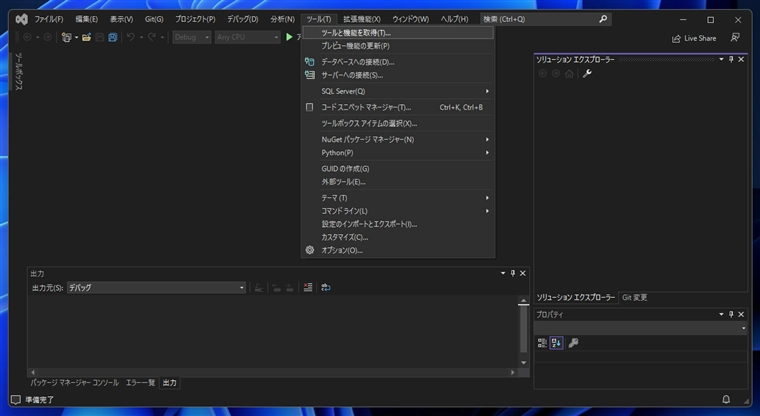Viewport: 760px width, 416px height.
Task: Select GUID の作成(G) menu entry
Action: [x=398, y=169]
